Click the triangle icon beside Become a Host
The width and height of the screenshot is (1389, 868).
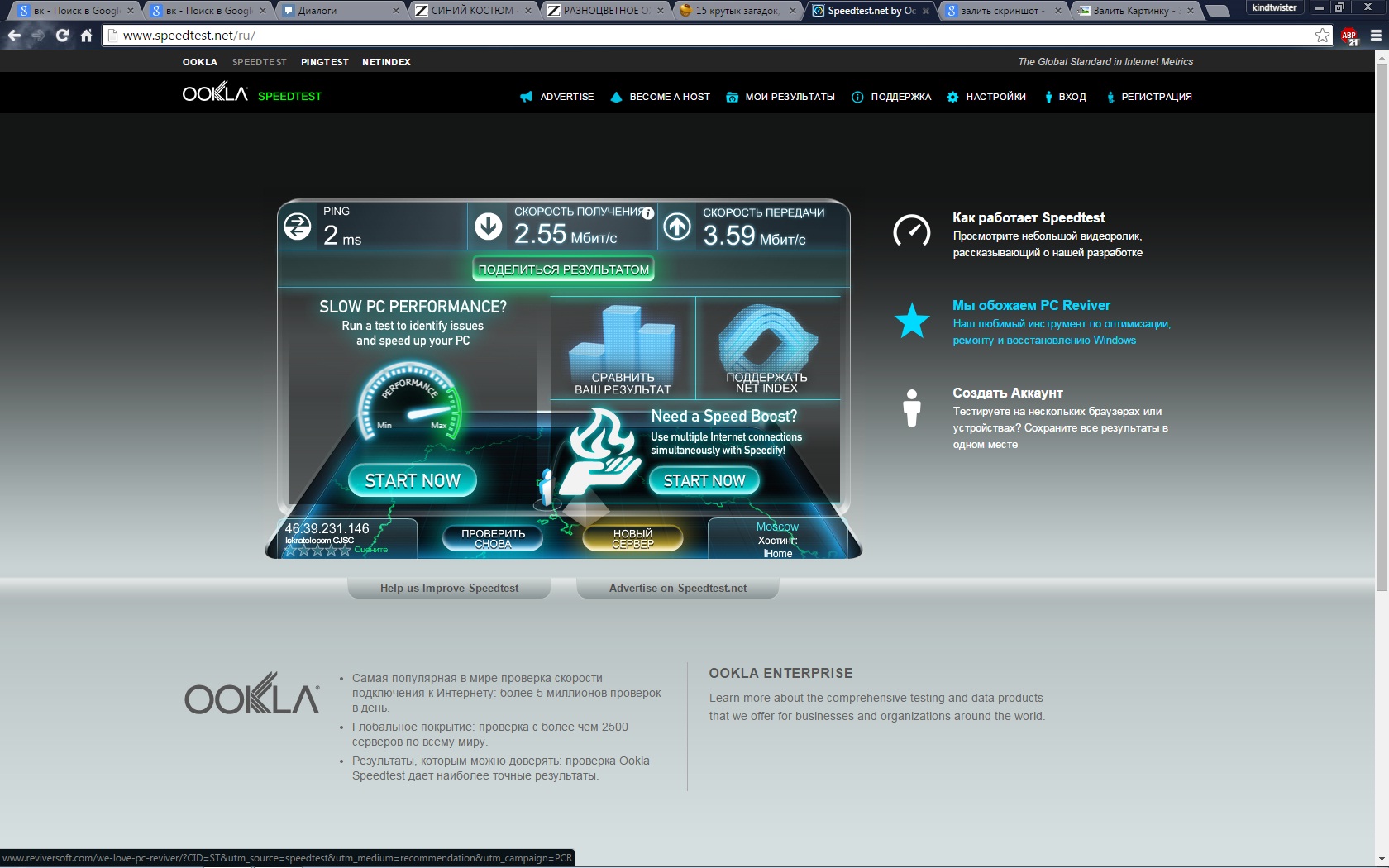coord(616,97)
